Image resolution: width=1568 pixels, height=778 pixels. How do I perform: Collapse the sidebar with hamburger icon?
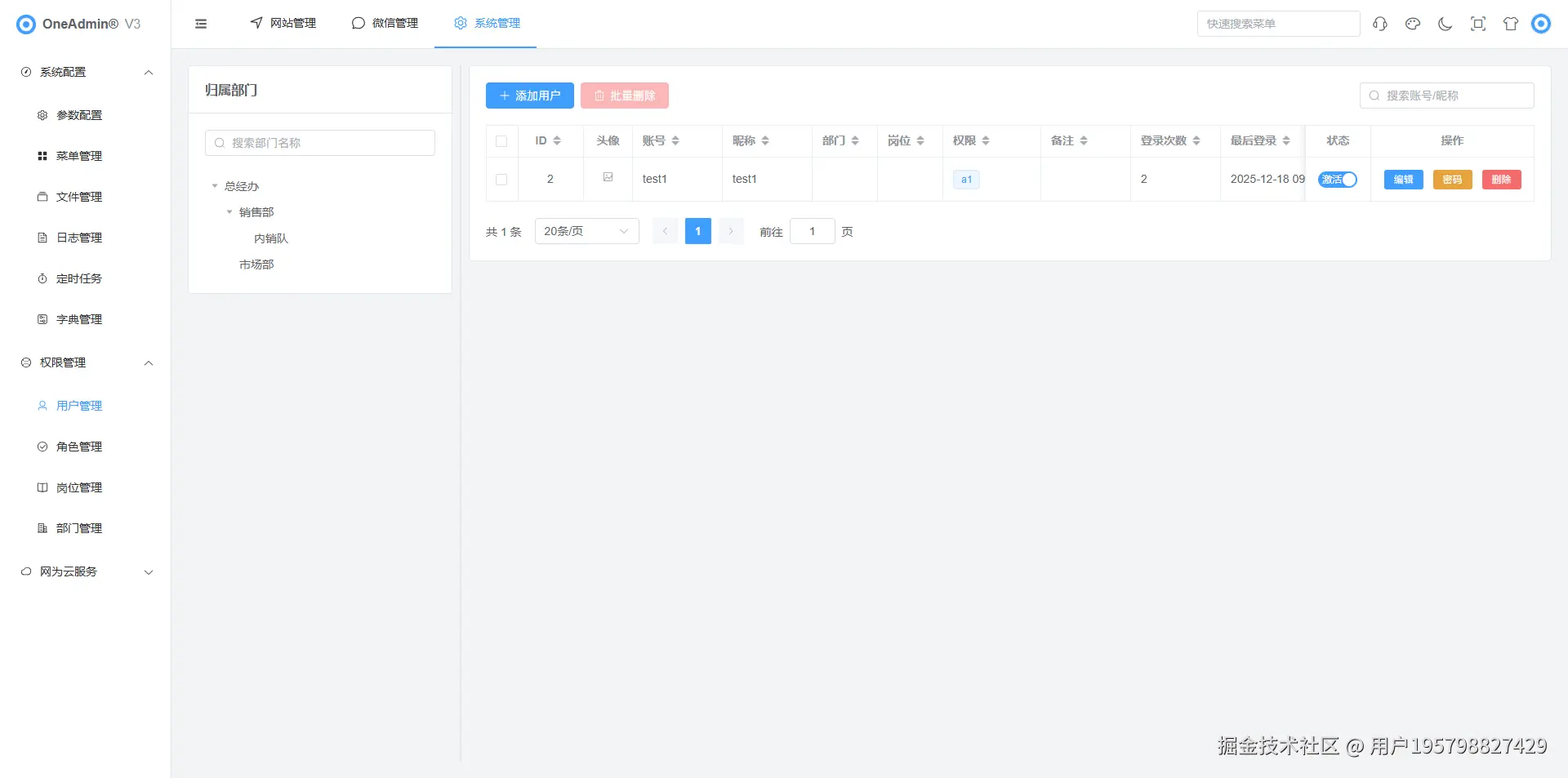point(201,24)
